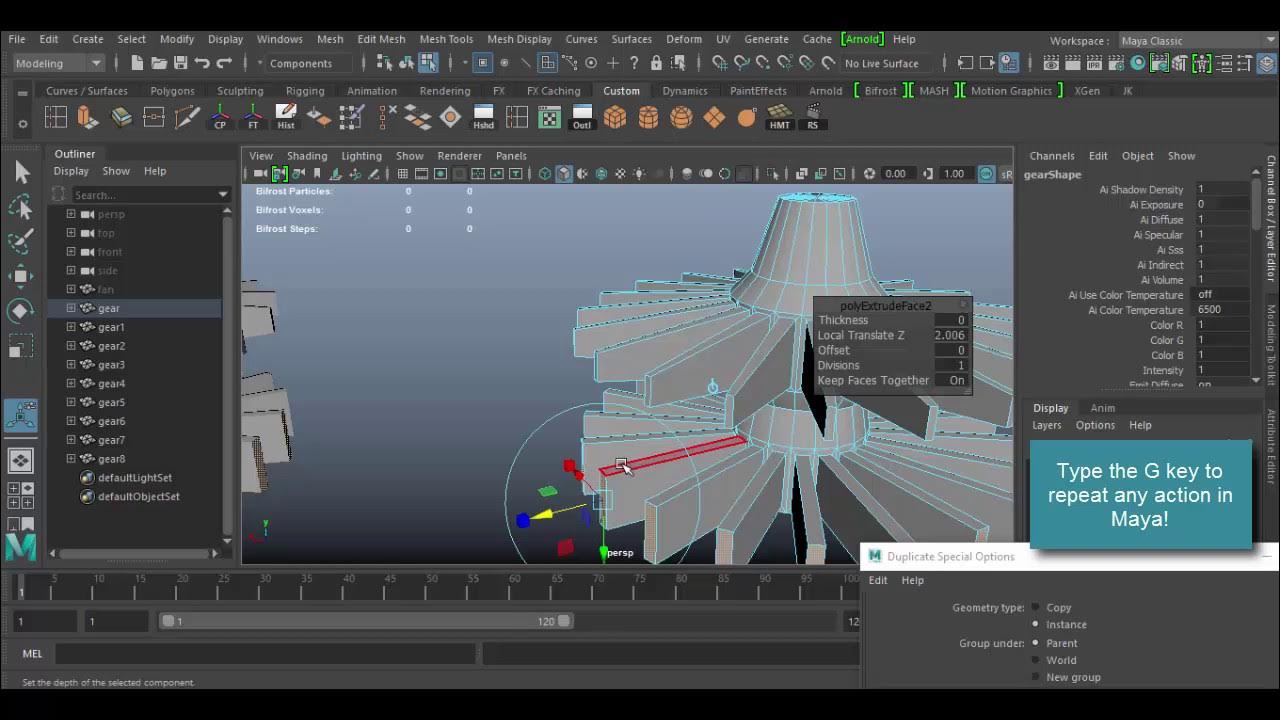This screenshot has height=720, width=1280.
Task: Click No Live Surface field
Action: pyautogui.click(x=881, y=63)
